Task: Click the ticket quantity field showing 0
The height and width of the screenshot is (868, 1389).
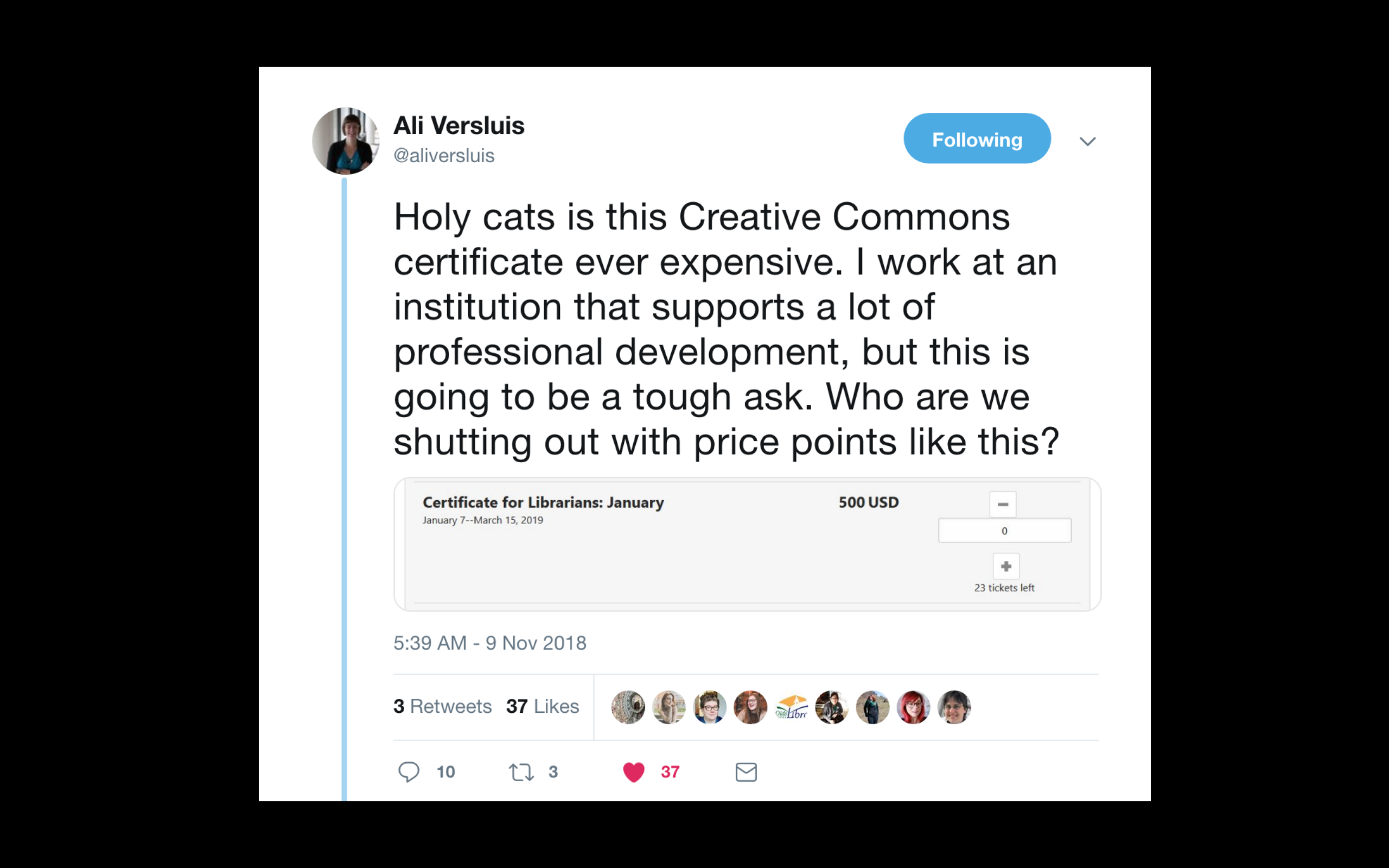Action: coord(1004,530)
